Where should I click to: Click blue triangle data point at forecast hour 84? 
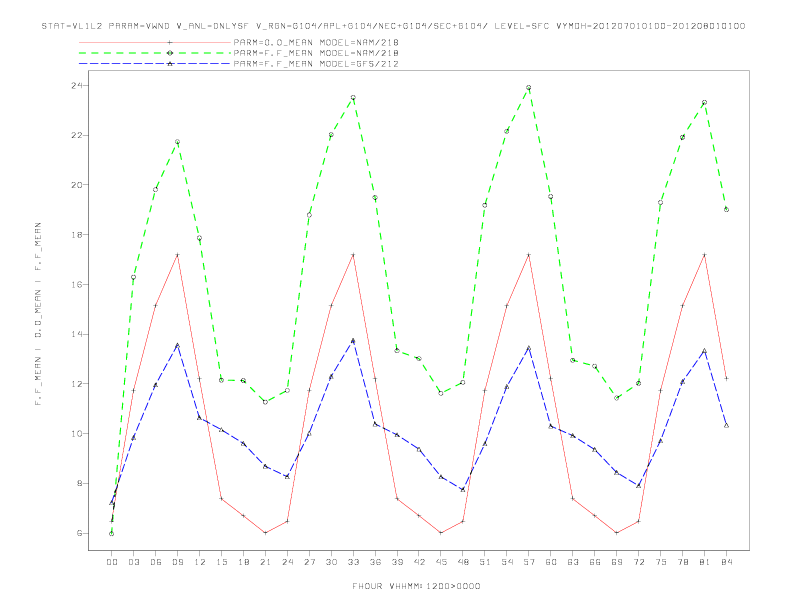click(x=726, y=425)
